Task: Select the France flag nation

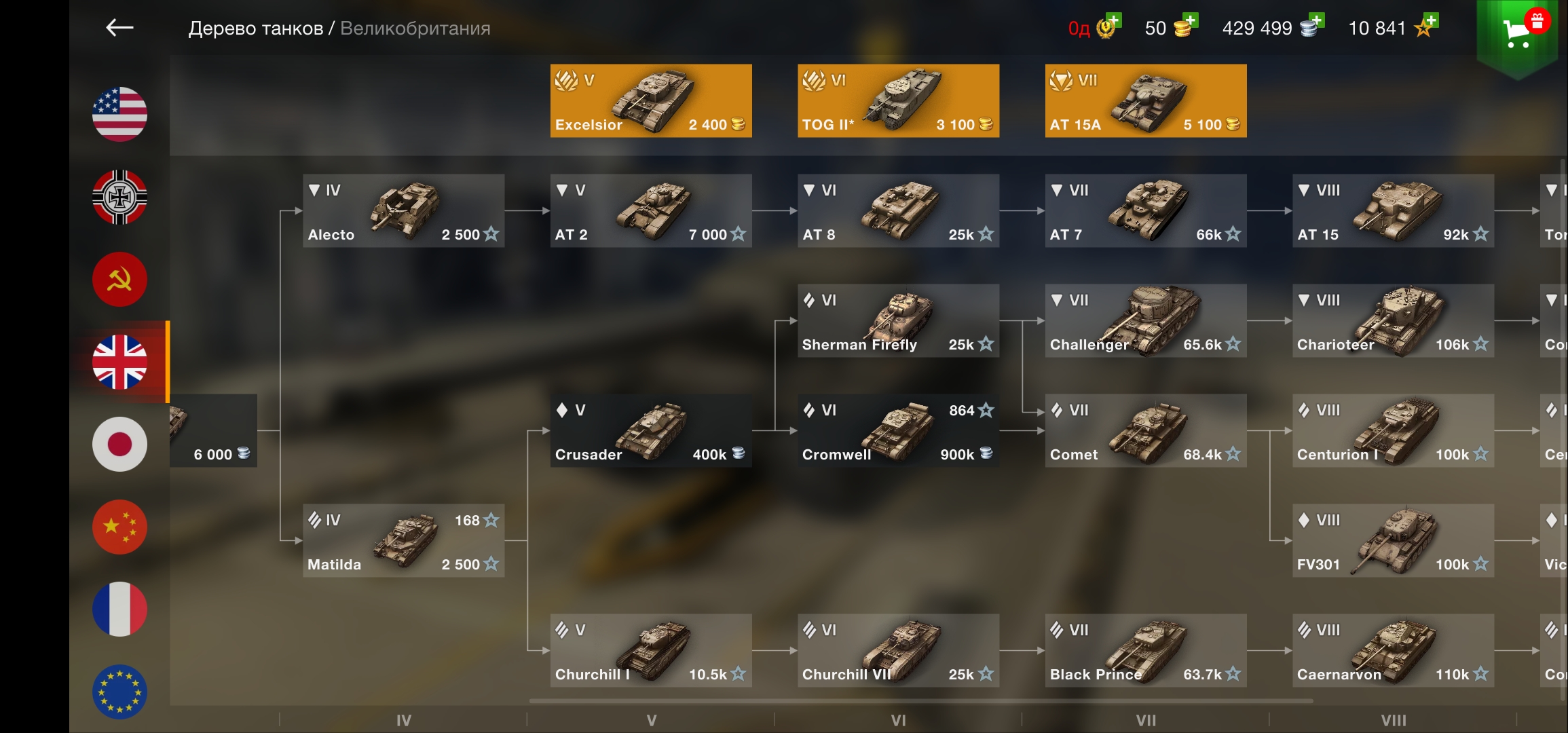Action: coord(119,609)
